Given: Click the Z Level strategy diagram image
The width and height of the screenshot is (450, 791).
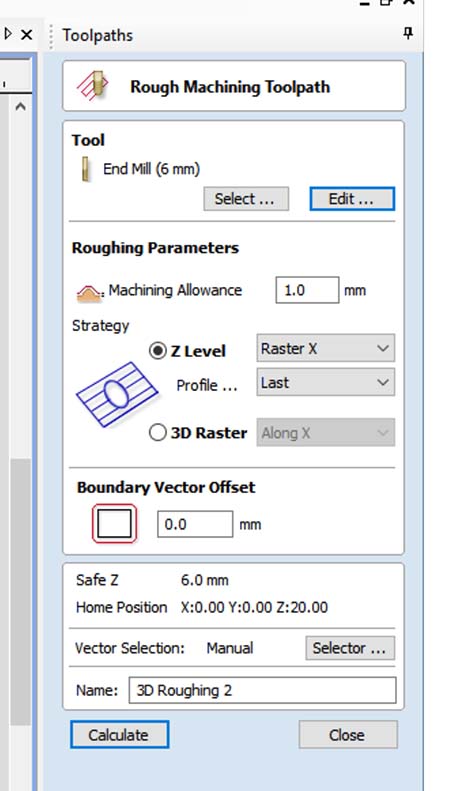Looking at the screenshot, I should point(117,394).
